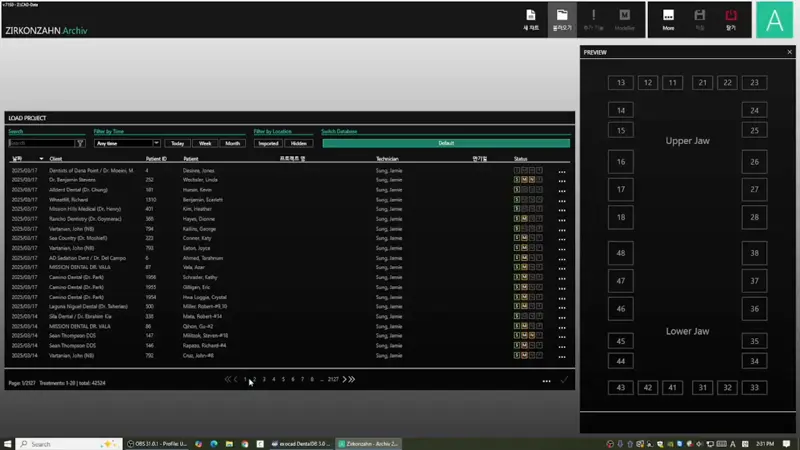Open row options for Conner, Katy
The width and height of the screenshot is (800, 450).
562,239
